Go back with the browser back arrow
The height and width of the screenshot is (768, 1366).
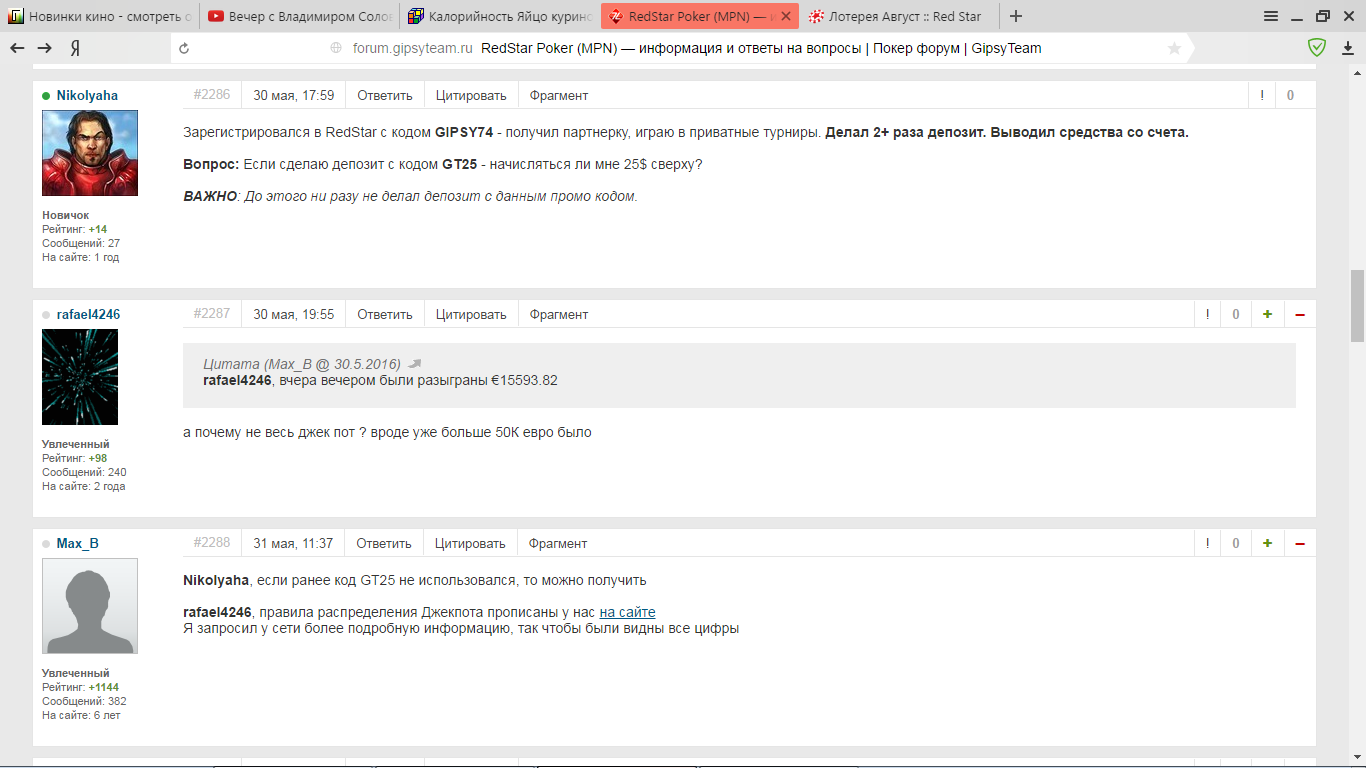(x=17, y=48)
